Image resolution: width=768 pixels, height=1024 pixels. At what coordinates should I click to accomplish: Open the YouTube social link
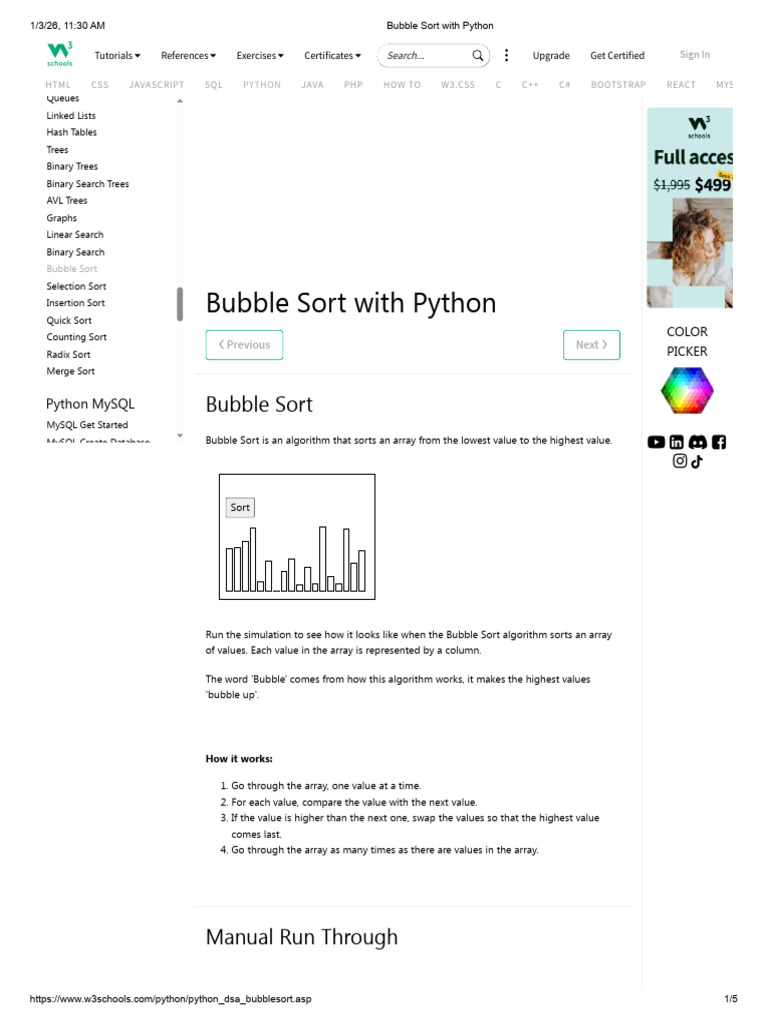click(656, 442)
